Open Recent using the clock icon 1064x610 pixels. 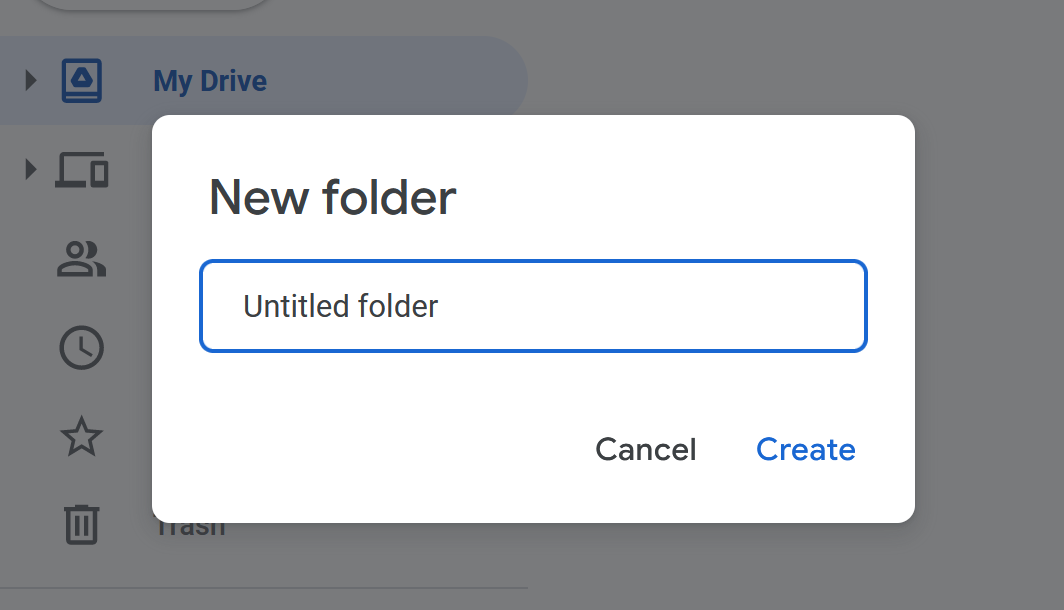[81, 348]
